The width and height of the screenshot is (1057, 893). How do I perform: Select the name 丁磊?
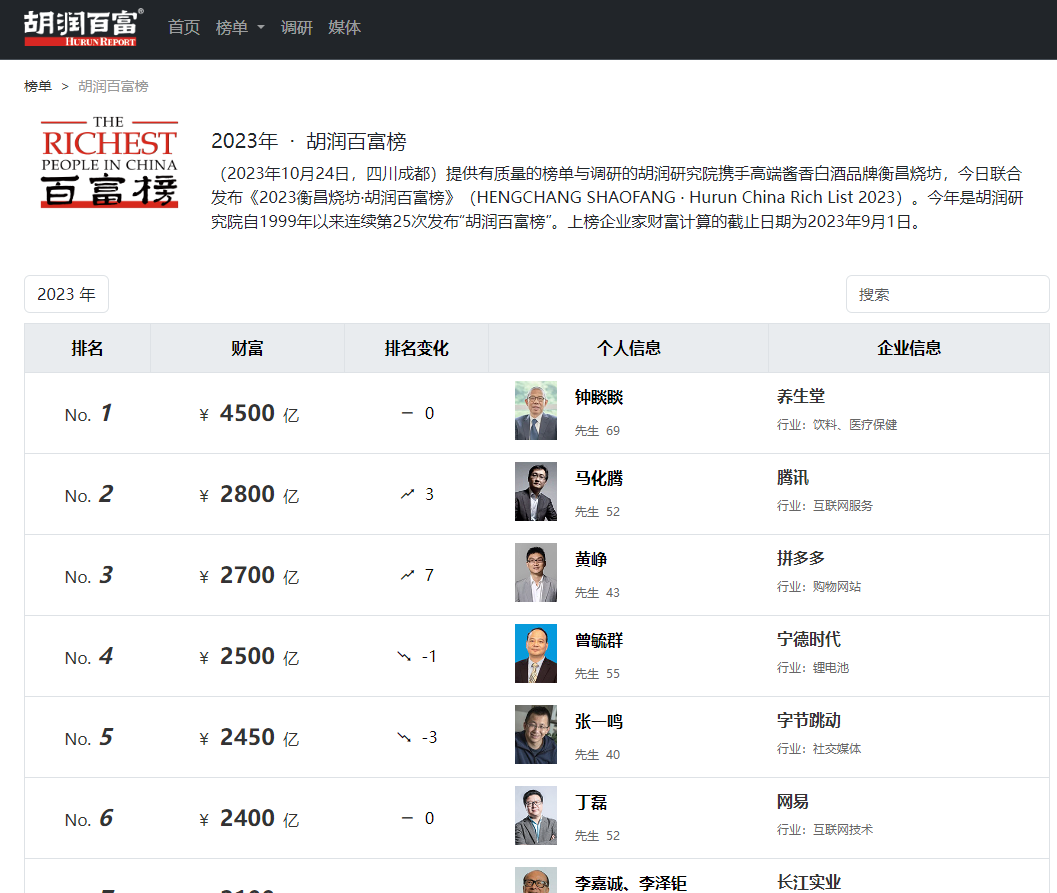point(591,802)
